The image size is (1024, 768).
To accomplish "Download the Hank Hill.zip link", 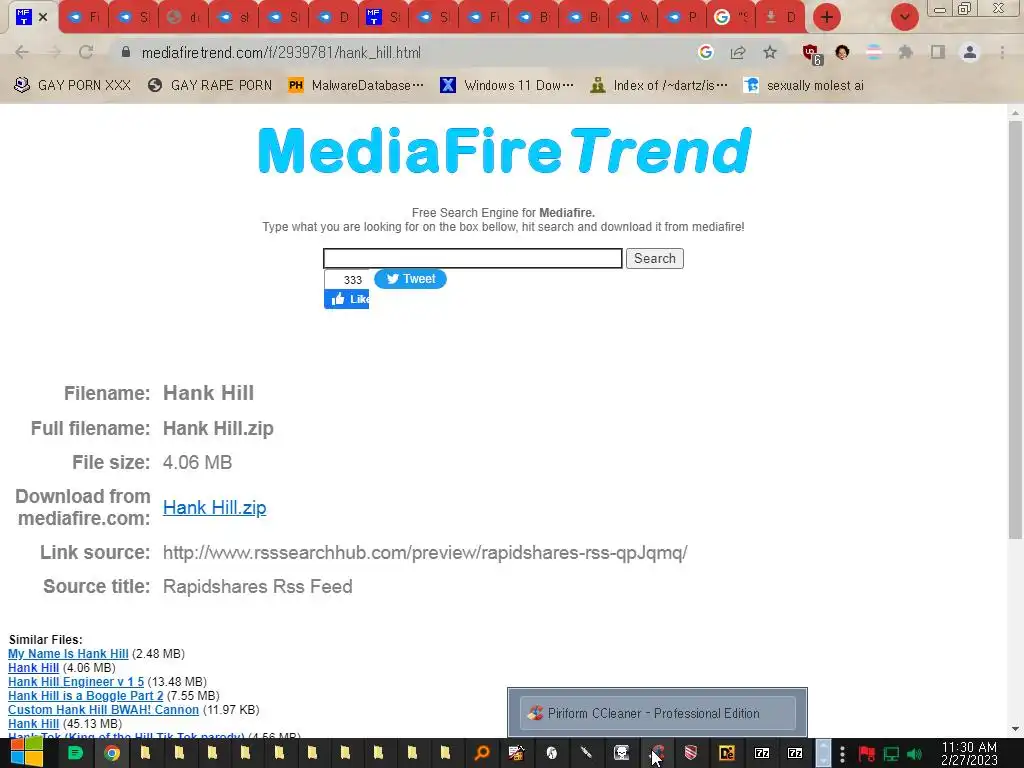I will [214, 507].
